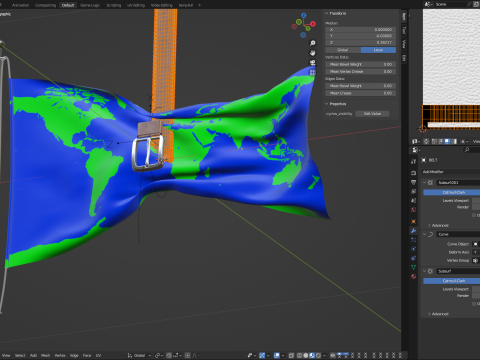Viewport: 480px width, 360px height.
Task: Open Add Modifier dropdown
Action: point(451,172)
